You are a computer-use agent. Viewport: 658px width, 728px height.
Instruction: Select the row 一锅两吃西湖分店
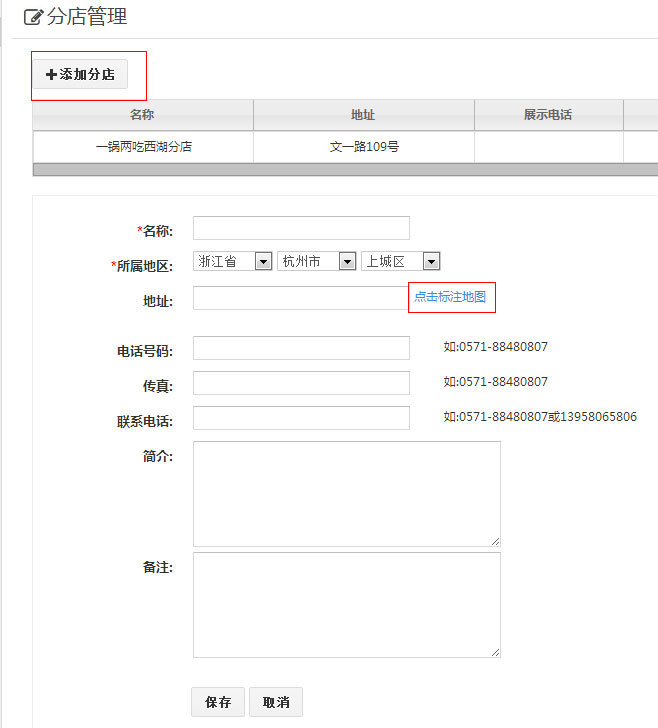tap(345, 147)
